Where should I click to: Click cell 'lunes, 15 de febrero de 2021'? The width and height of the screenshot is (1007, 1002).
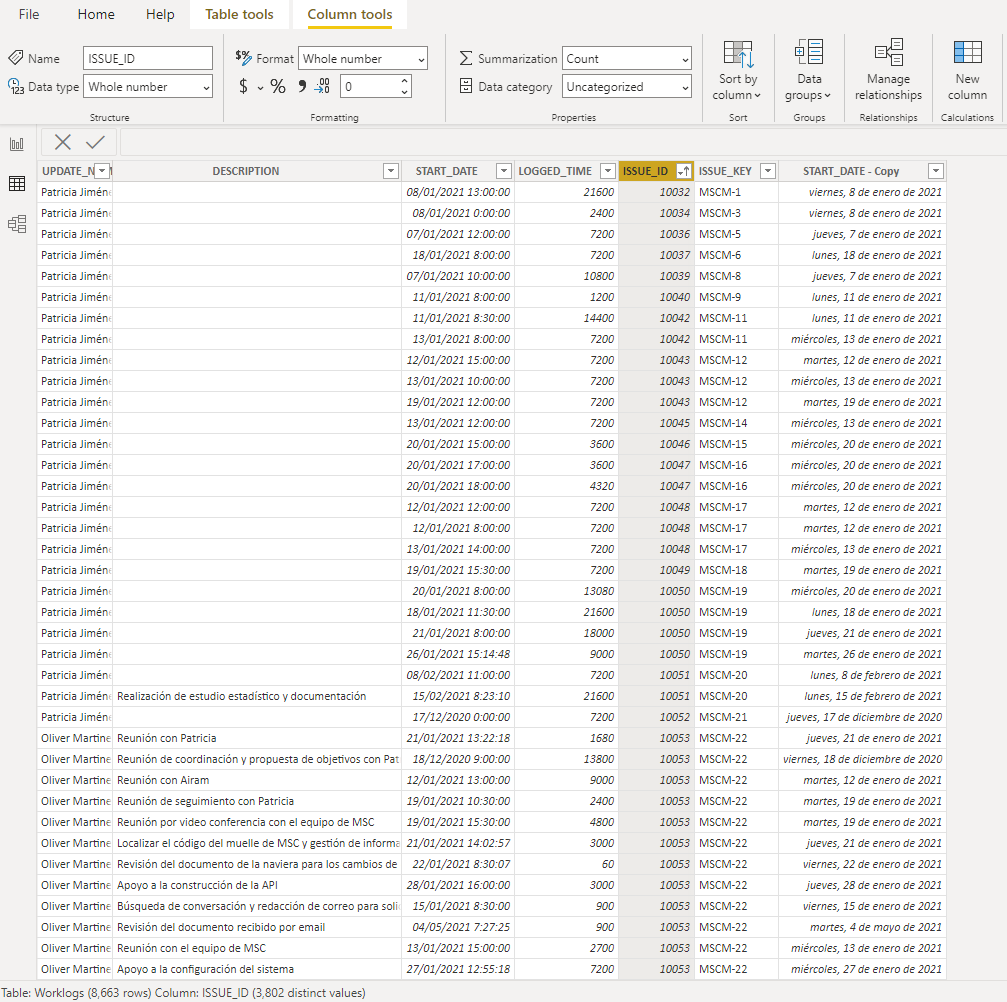pyautogui.click(x=863, y=696)
